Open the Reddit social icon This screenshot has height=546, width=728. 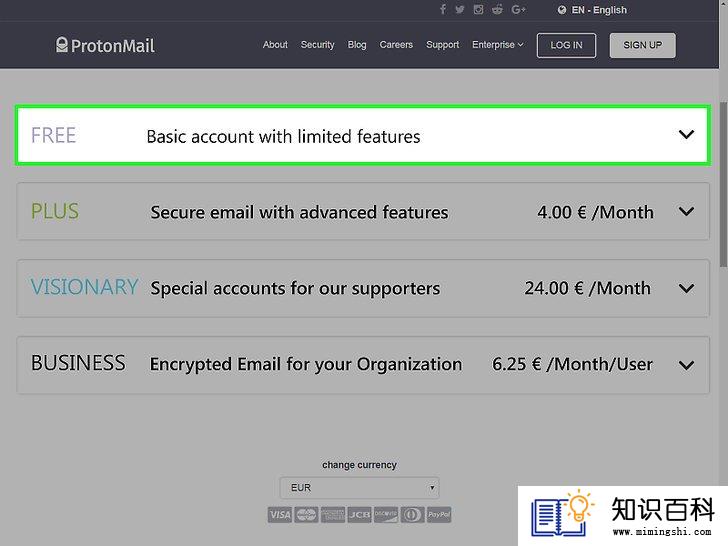(x=497, y=9)
